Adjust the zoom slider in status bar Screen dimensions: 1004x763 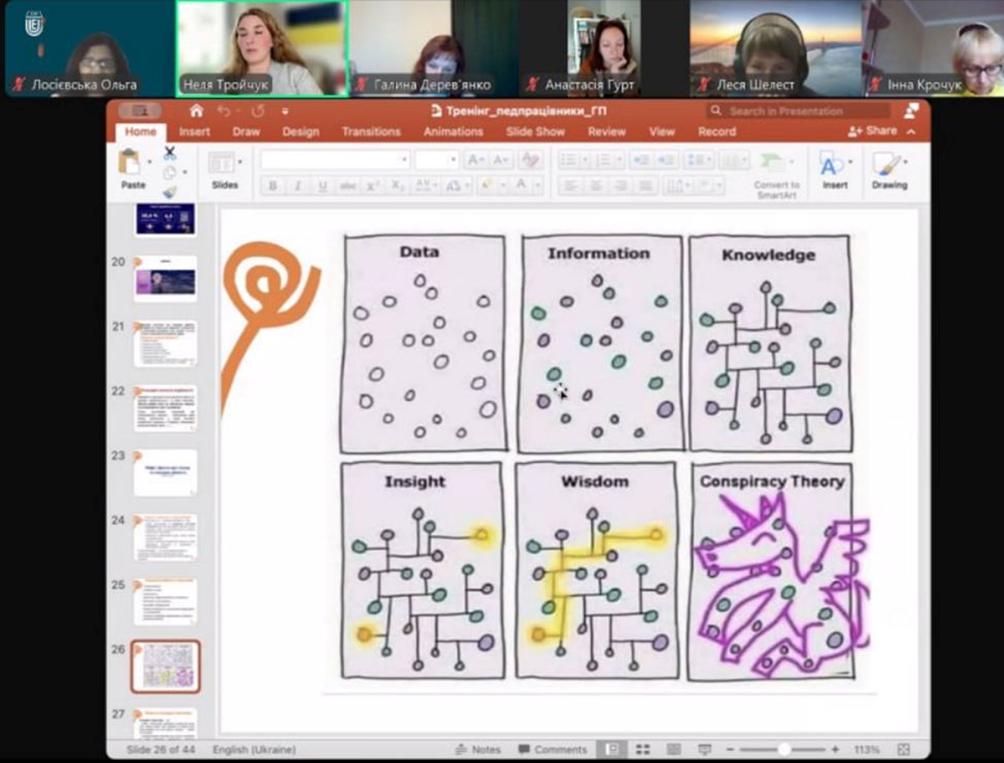[785, 749]
